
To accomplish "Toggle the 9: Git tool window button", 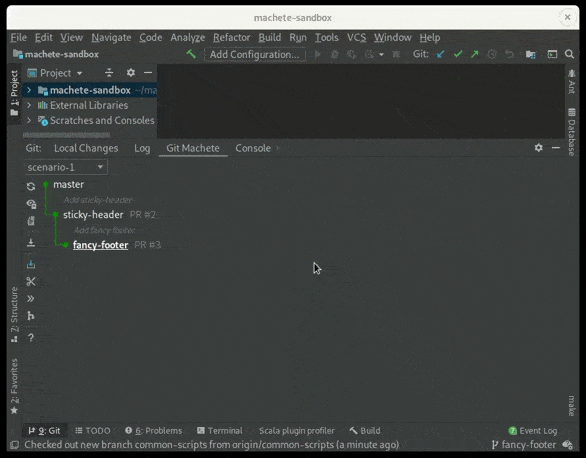I will pos(44,431).
